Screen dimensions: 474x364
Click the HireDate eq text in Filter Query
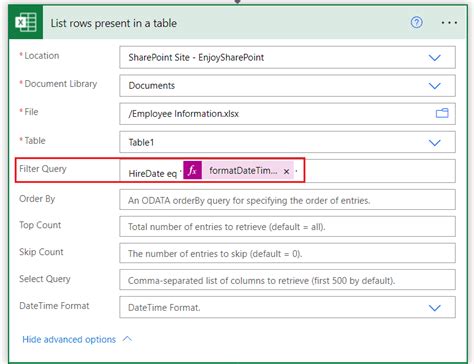click(x=152, y=173)
